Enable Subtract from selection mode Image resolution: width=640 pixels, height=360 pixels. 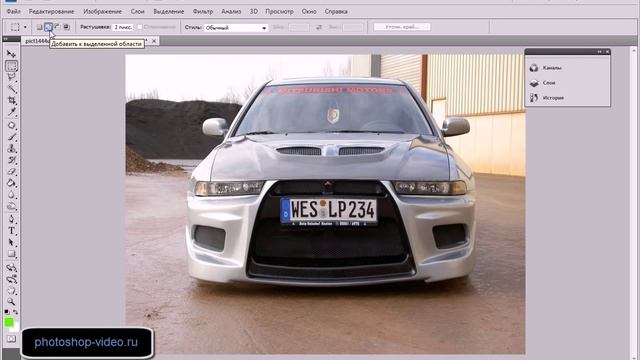(x=57, y=27)
